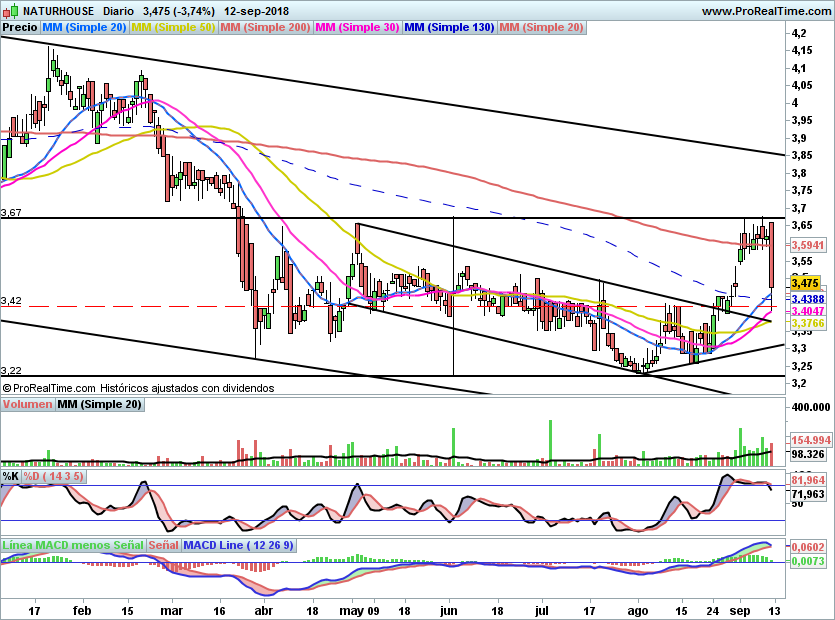Select the %D (14 3 5) label
The width and height of the screenshot is (835, 620).
53,477
